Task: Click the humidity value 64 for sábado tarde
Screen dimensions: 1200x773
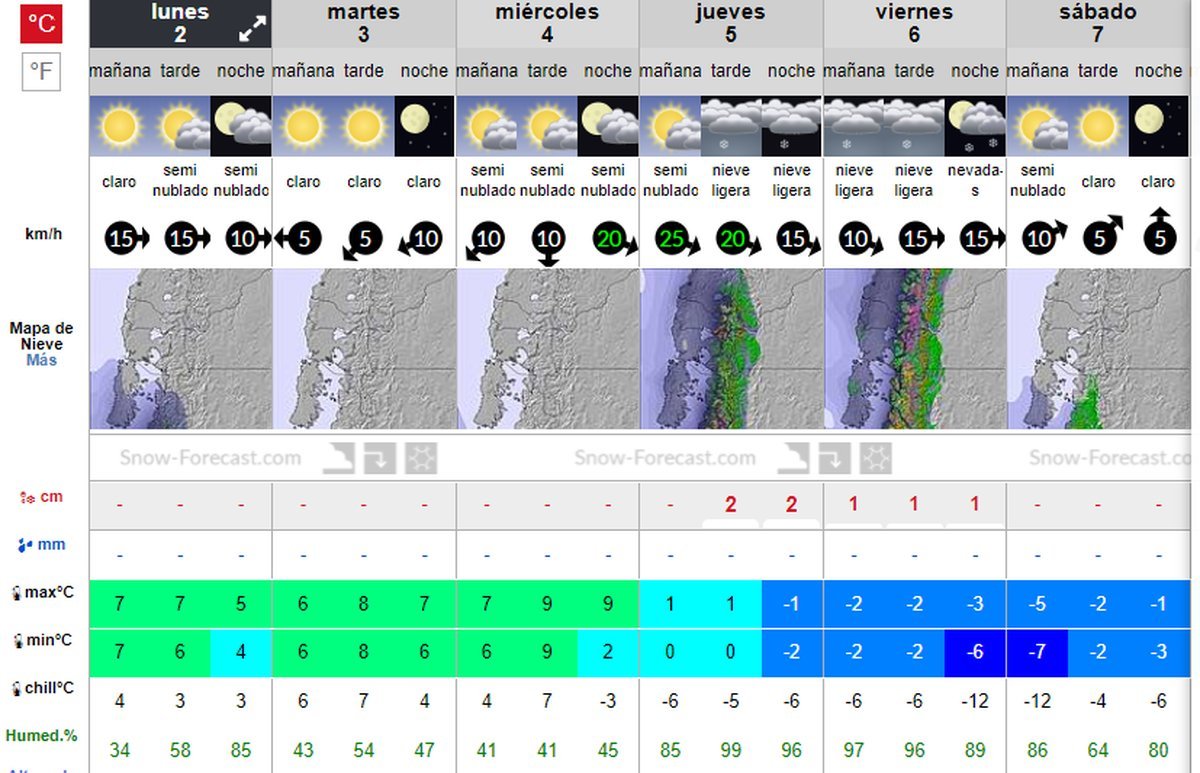Action: click(x=1098, y=750)
